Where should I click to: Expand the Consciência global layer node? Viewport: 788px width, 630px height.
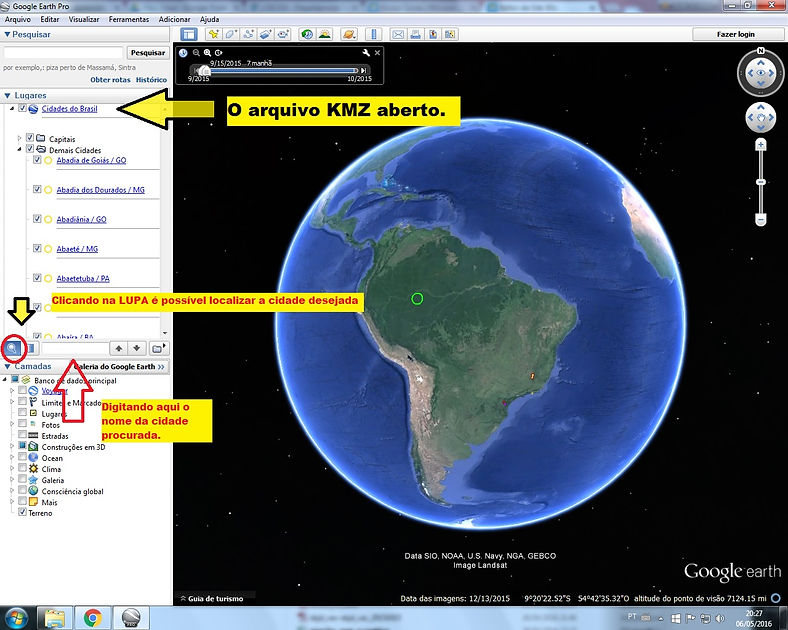(x=12, y=490)
